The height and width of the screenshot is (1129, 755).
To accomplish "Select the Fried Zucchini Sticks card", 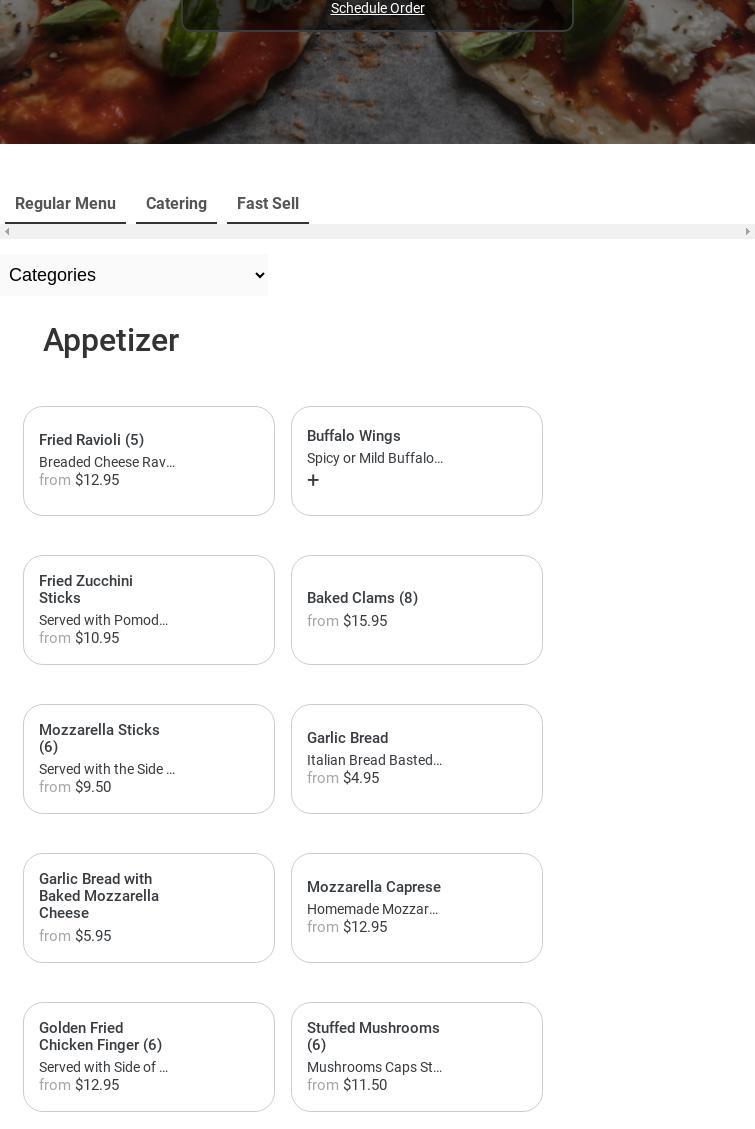I will [x=149, y=610].
